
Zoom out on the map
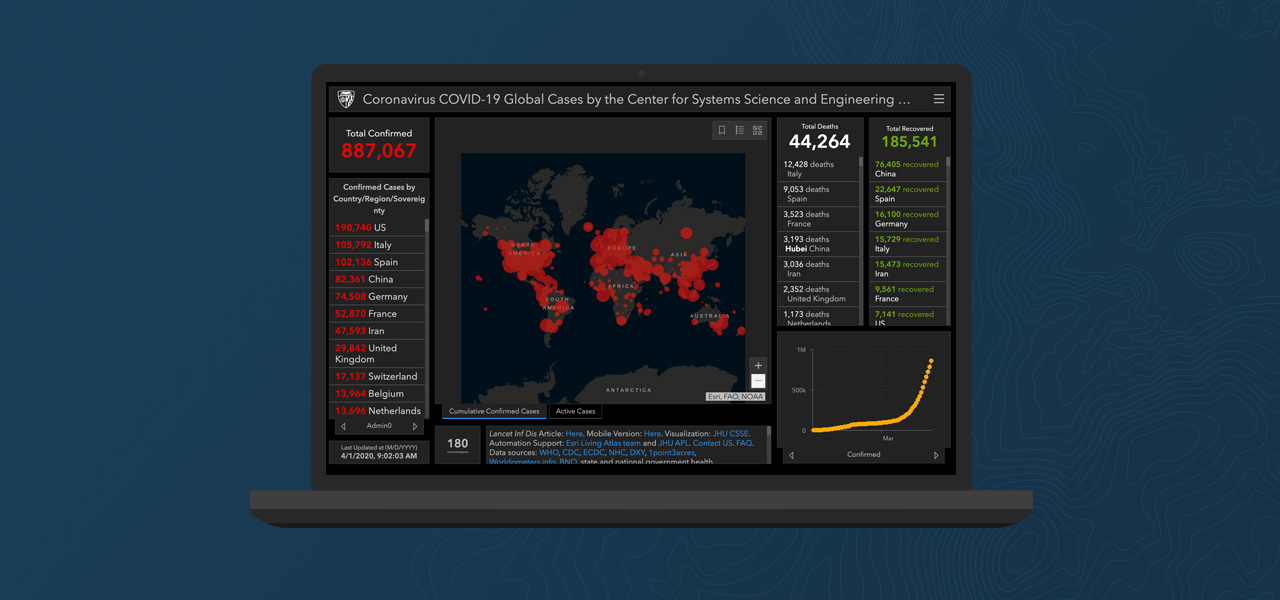(x=758, y=381)
